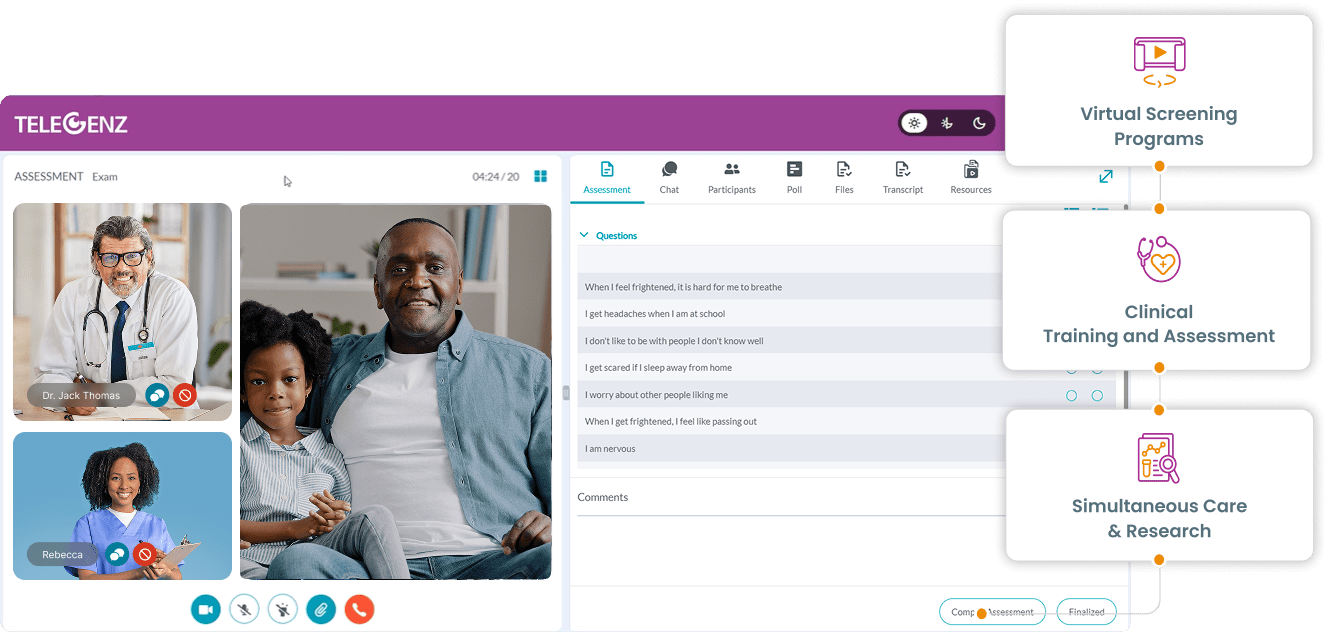Switch to light mode sun toggle
The height and width of the screenshot is (632, 1328).
pos(913,123)
